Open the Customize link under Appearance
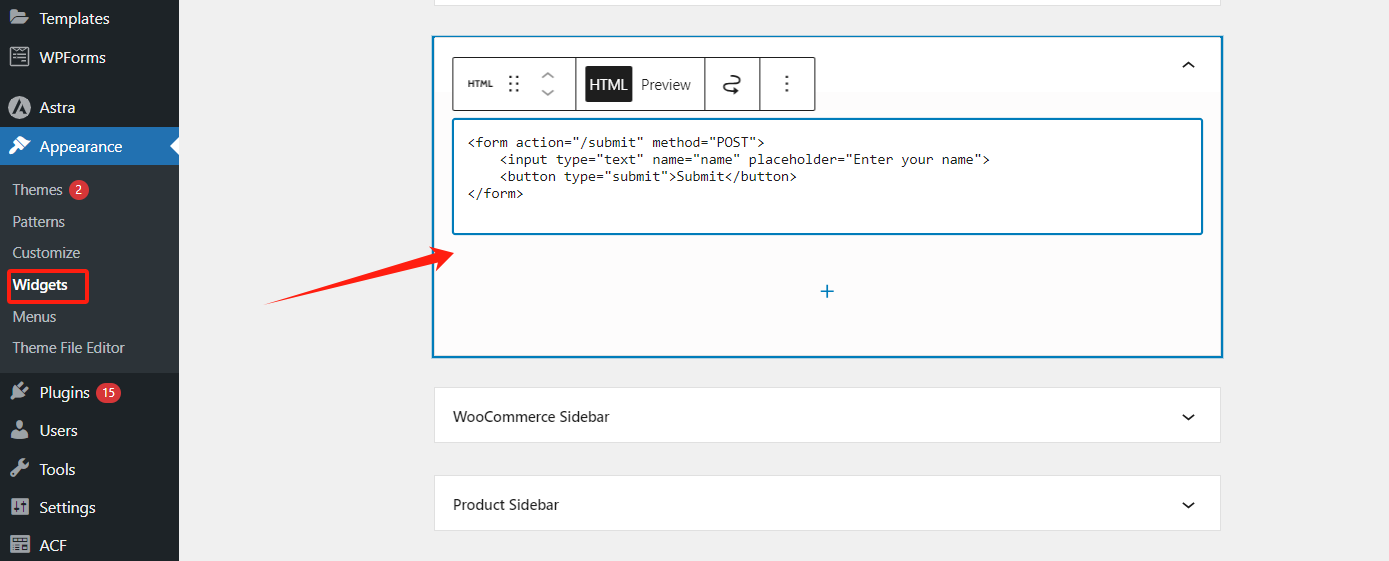This screenshot has height=561, width=1389. click(x=46, y=253)
